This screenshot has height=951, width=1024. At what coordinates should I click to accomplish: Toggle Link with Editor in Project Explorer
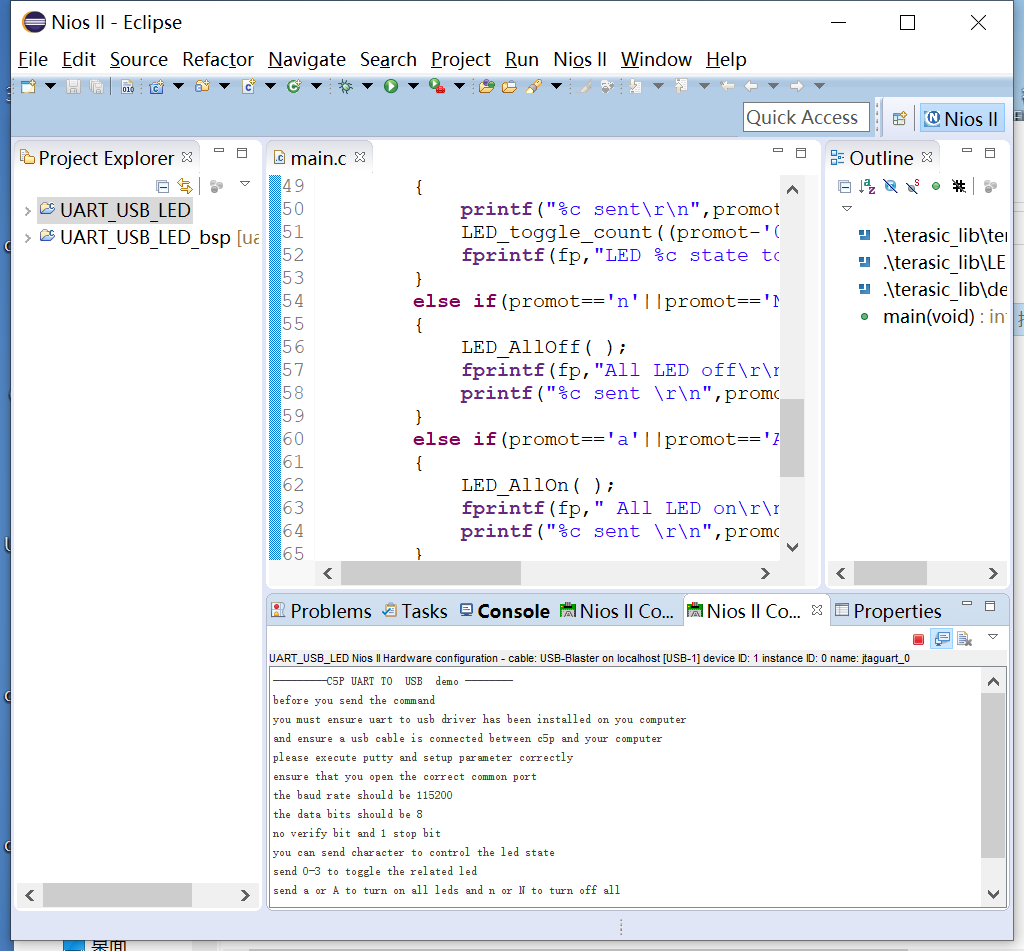[x=185, y=186]
